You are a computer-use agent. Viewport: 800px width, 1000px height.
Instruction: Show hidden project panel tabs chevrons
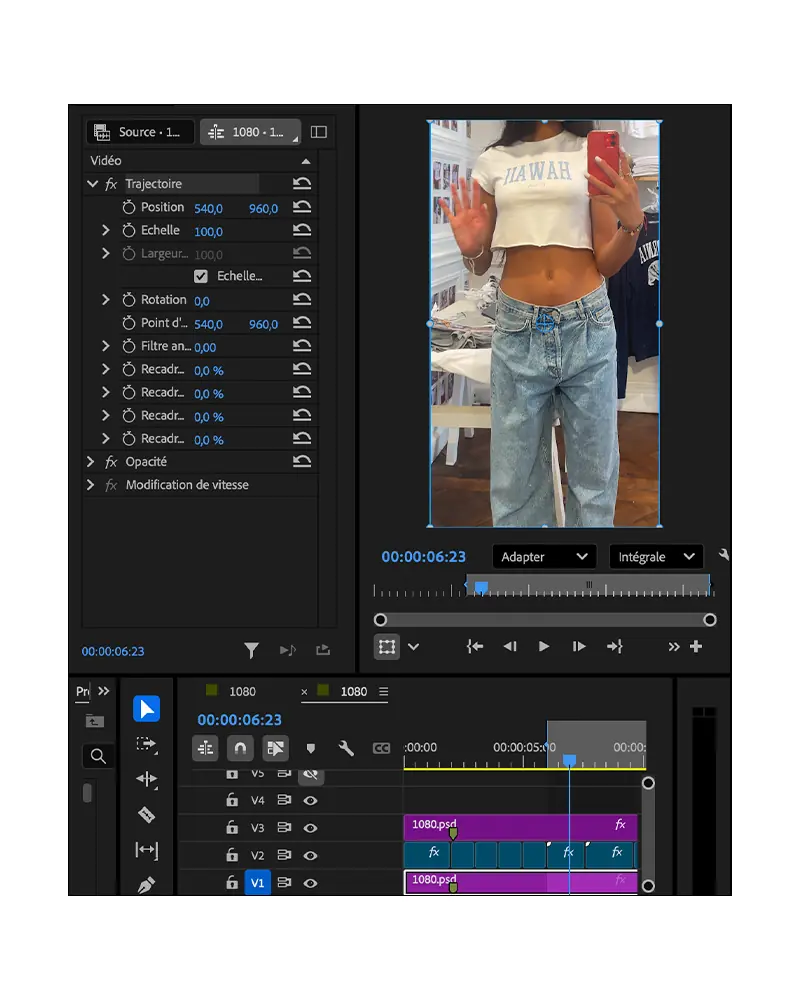(x=104, y=691)
